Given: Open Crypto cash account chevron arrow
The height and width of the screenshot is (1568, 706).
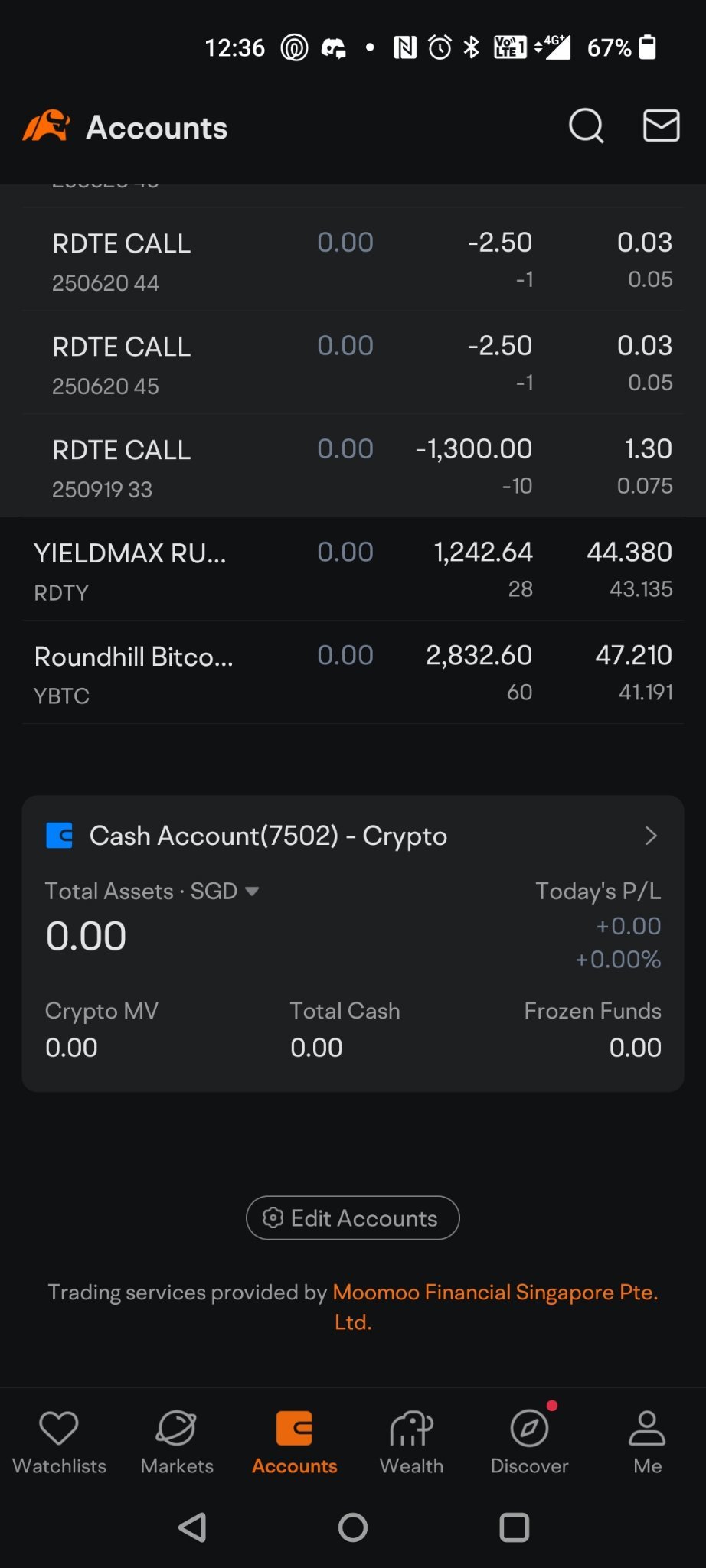Looking at the screenshot, I should 651,836.
